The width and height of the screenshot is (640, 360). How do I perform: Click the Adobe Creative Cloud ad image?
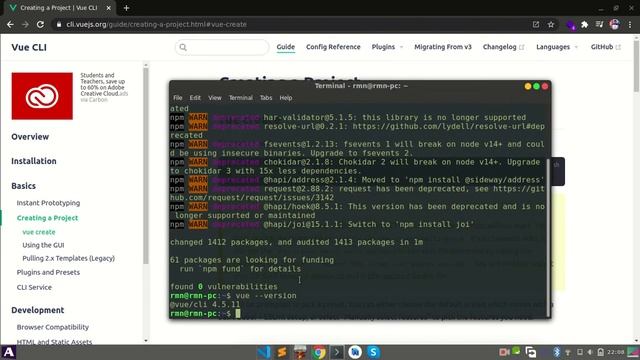click(x=42, y=96)
